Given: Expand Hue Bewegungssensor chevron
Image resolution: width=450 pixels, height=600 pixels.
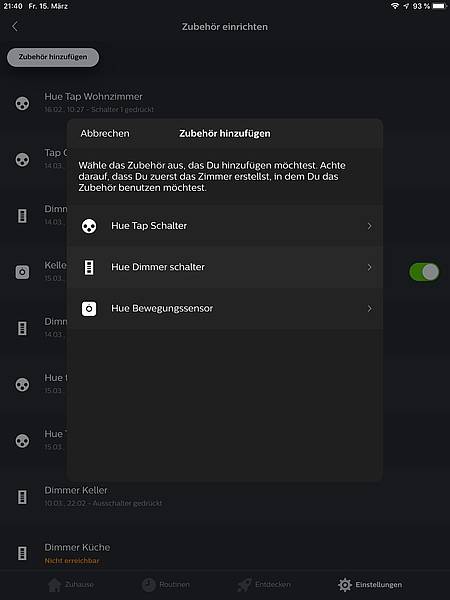Looking at the screenshot, I should click(369, 308).
